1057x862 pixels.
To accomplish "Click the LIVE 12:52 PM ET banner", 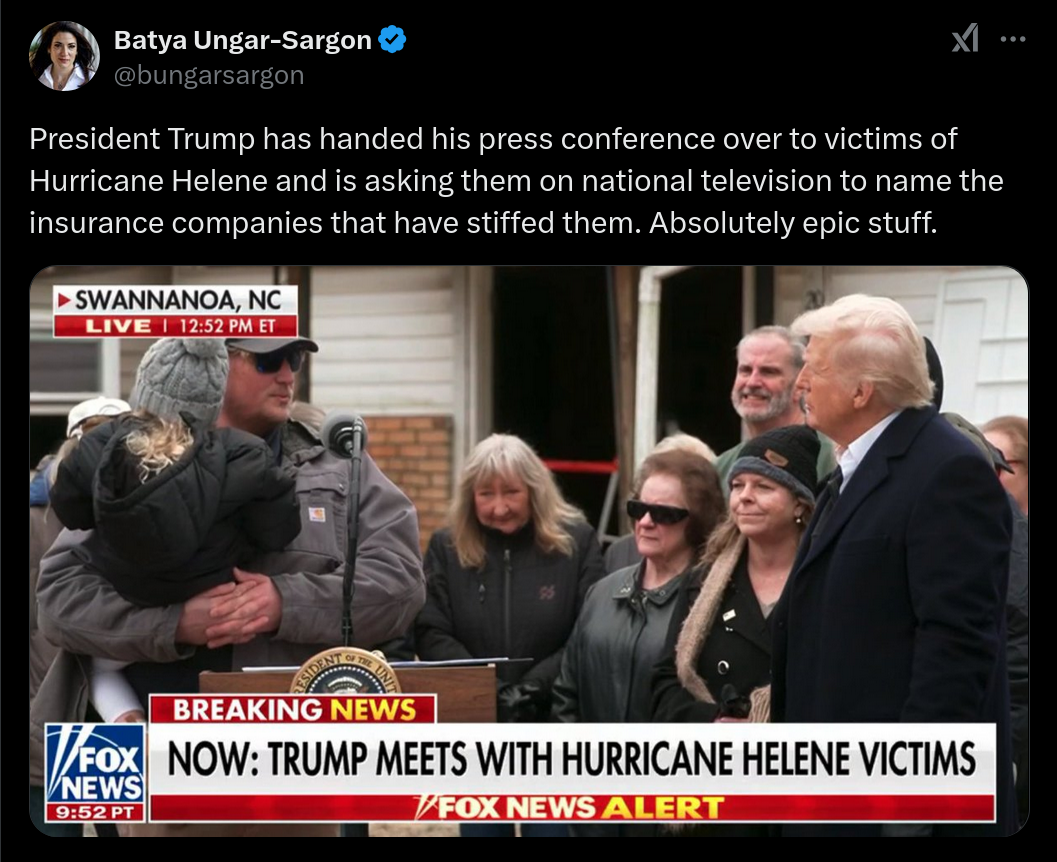I will point(175,326).
